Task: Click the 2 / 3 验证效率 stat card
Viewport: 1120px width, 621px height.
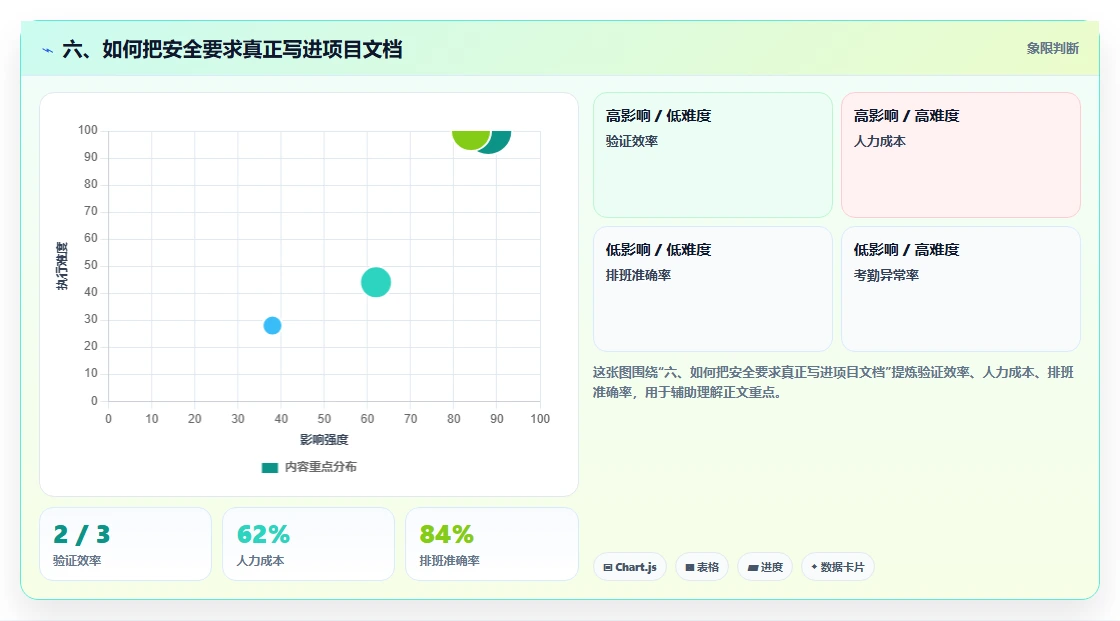Action: (x=126, y=544)
